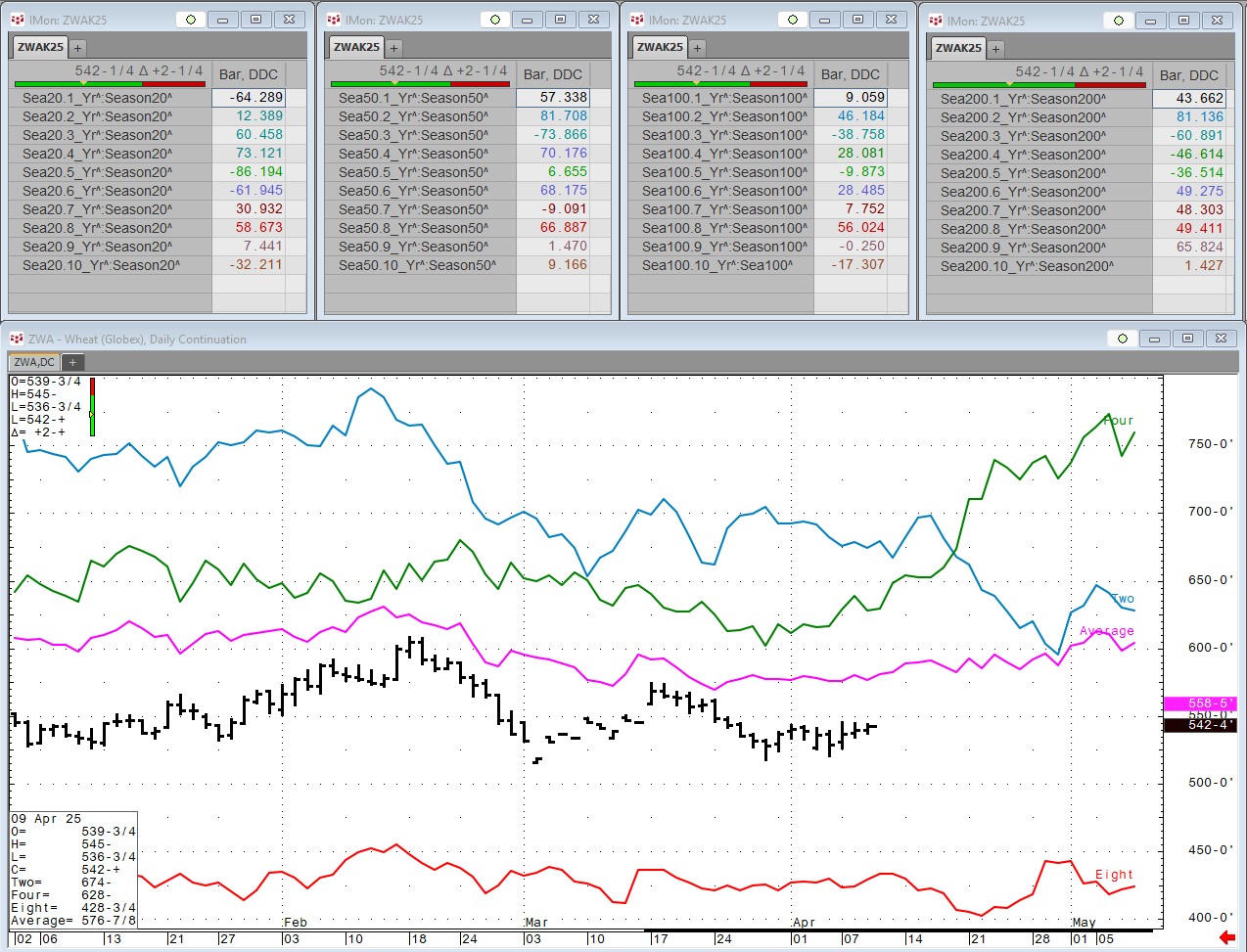Click the magenta 558-5' price tag on the scale

1200,703
